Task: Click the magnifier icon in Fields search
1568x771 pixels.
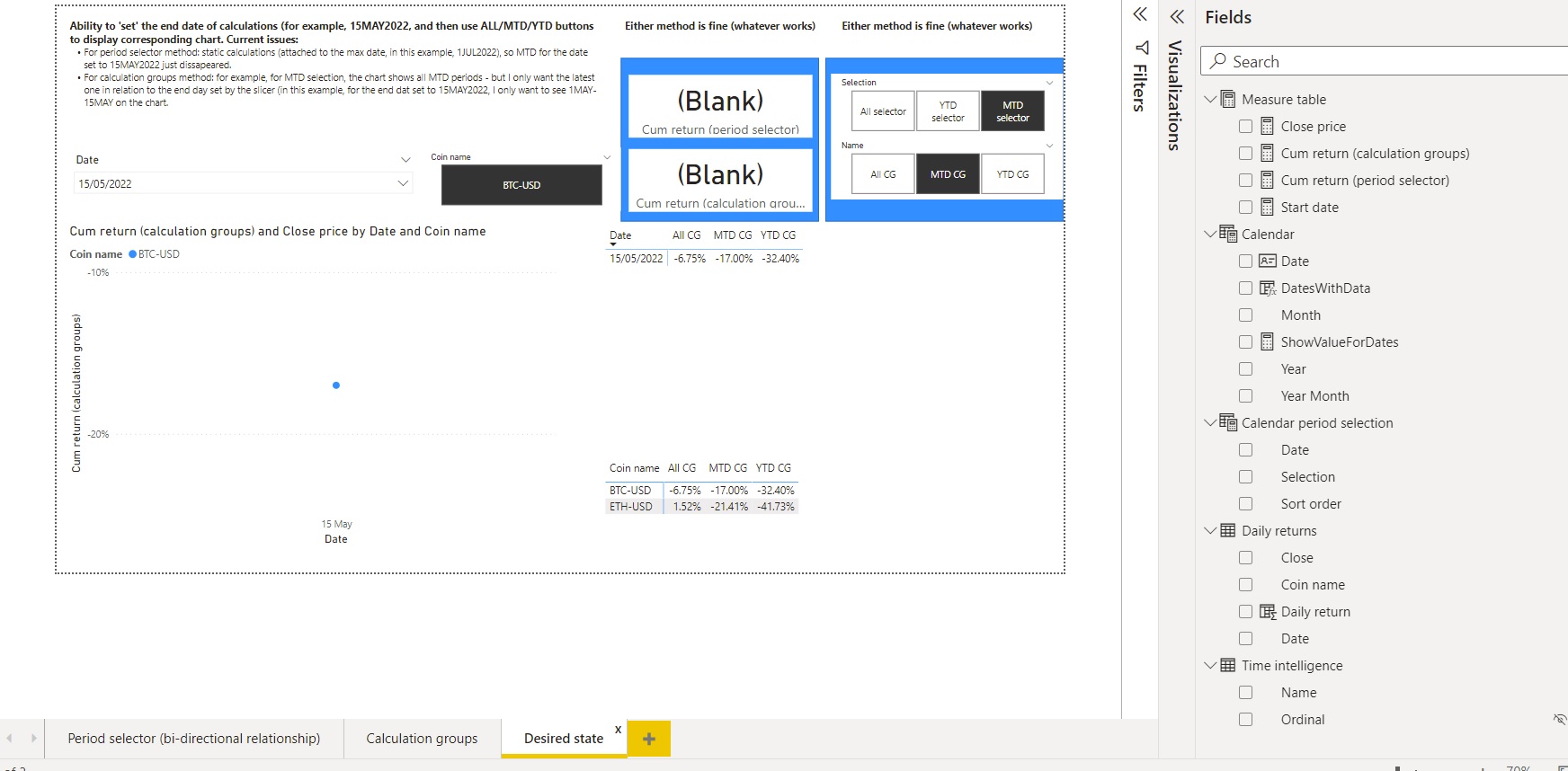Action: (x=1218, y=61)
